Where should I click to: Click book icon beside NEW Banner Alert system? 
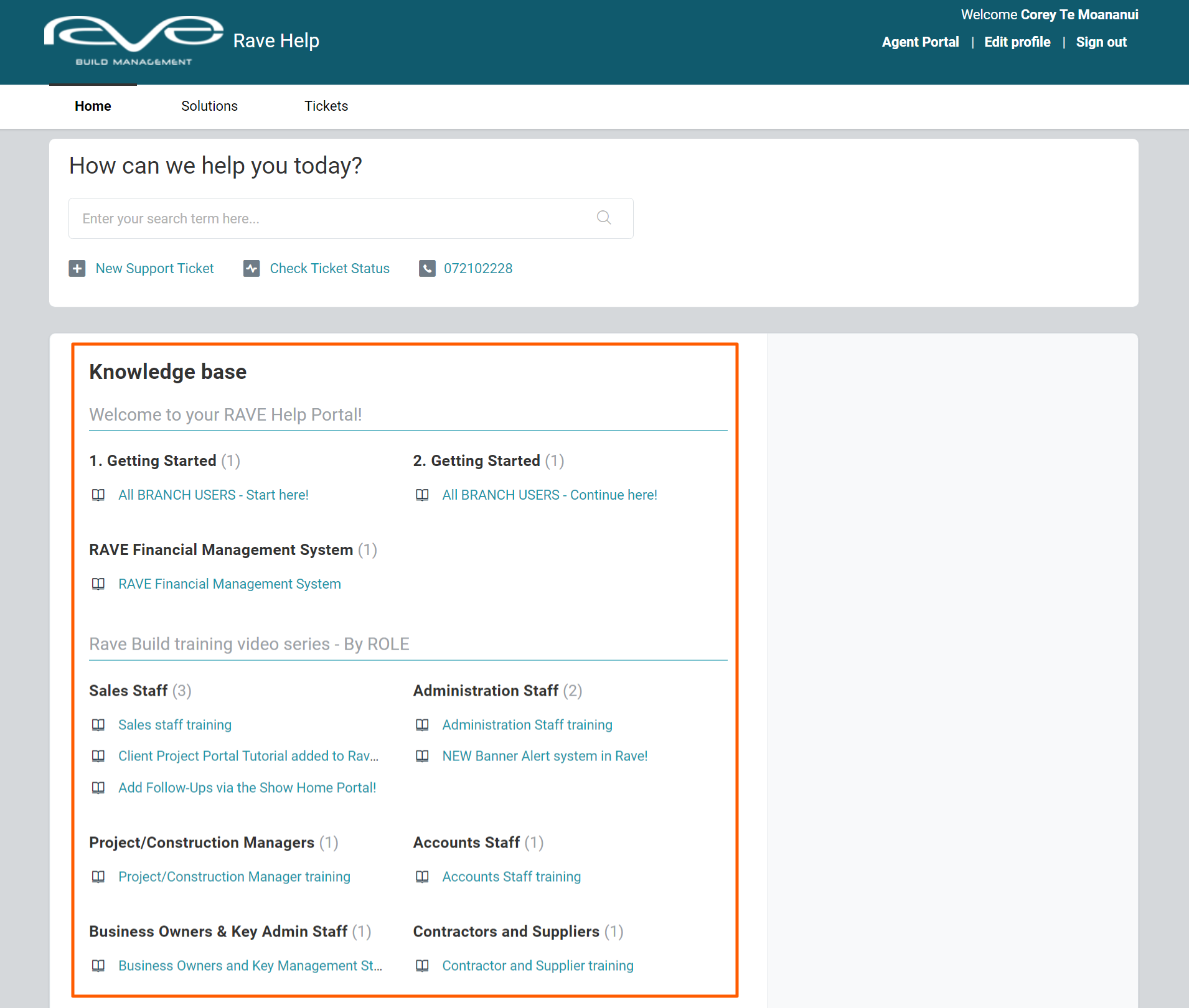pyautogui.click(x=422, y=756)
